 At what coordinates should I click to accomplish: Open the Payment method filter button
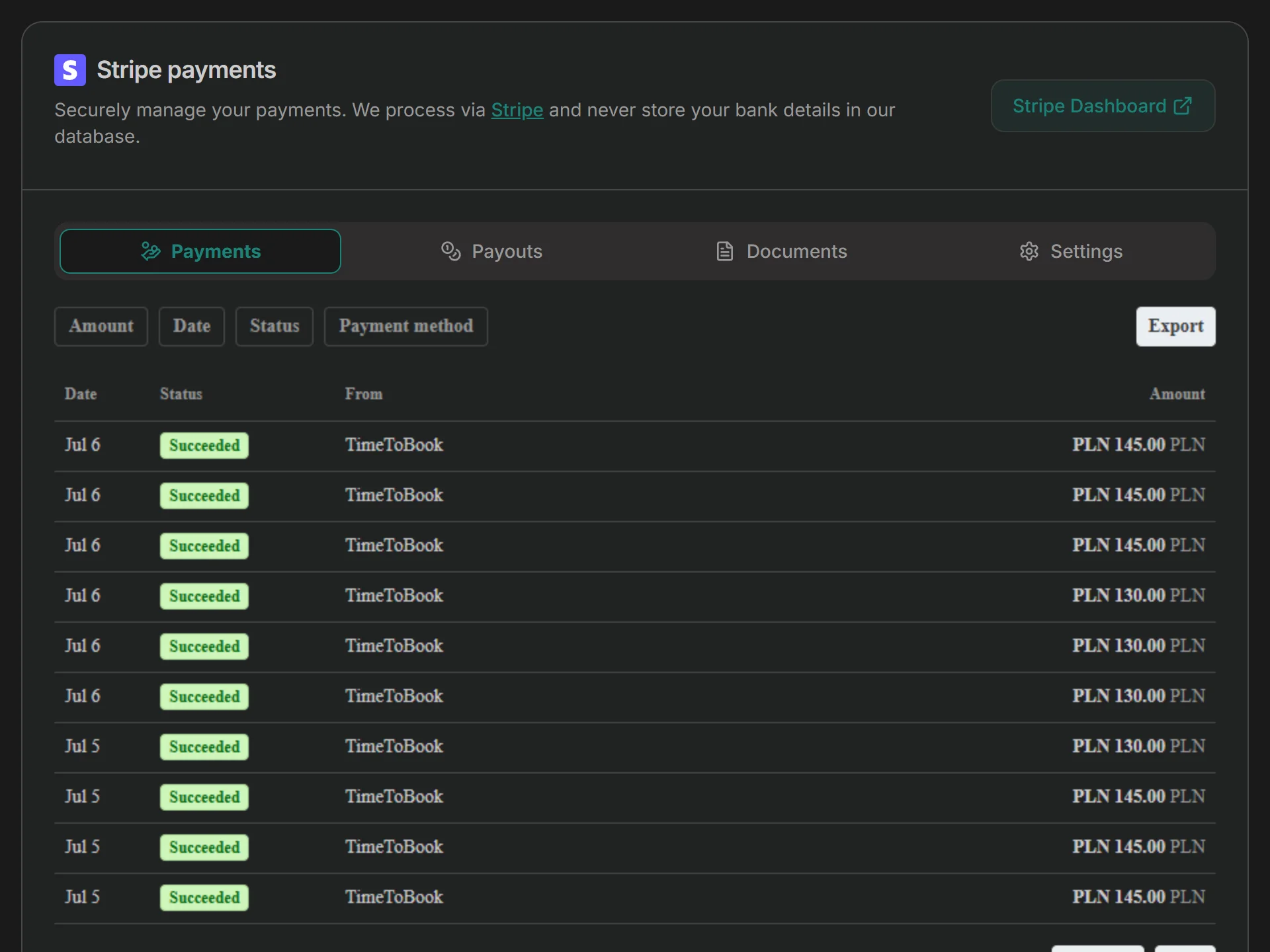click(x=406, y=326)
